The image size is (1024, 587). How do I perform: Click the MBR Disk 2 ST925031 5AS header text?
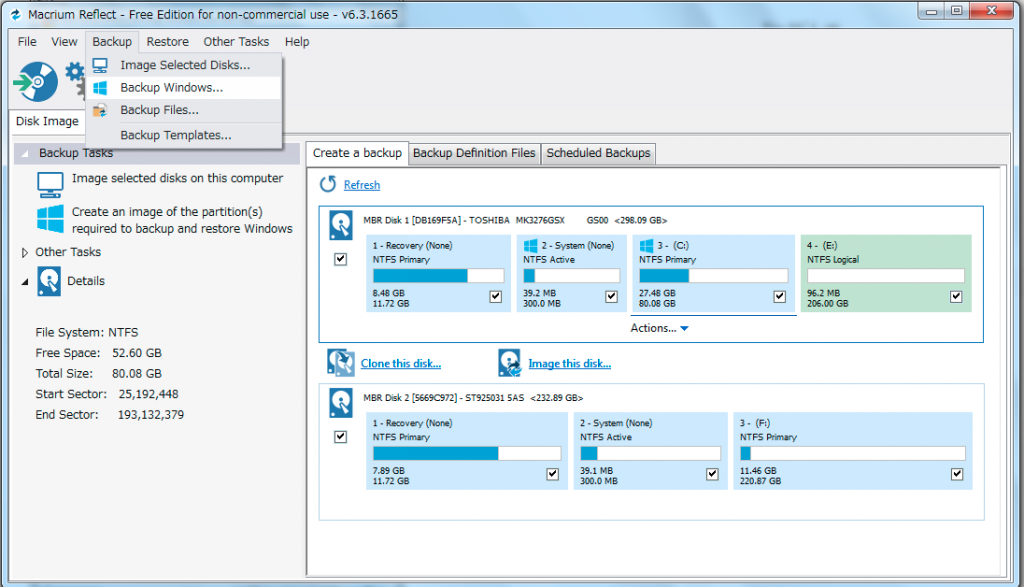tap(473, 398)
